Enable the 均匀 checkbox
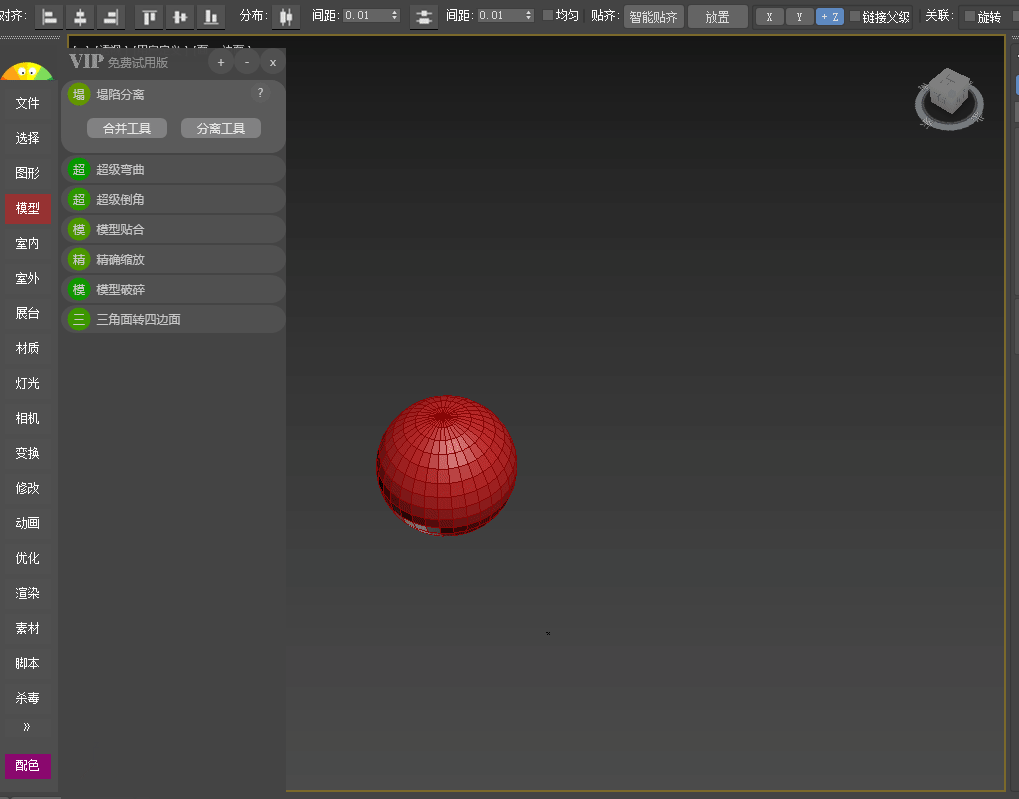 (x=548, y=16)
